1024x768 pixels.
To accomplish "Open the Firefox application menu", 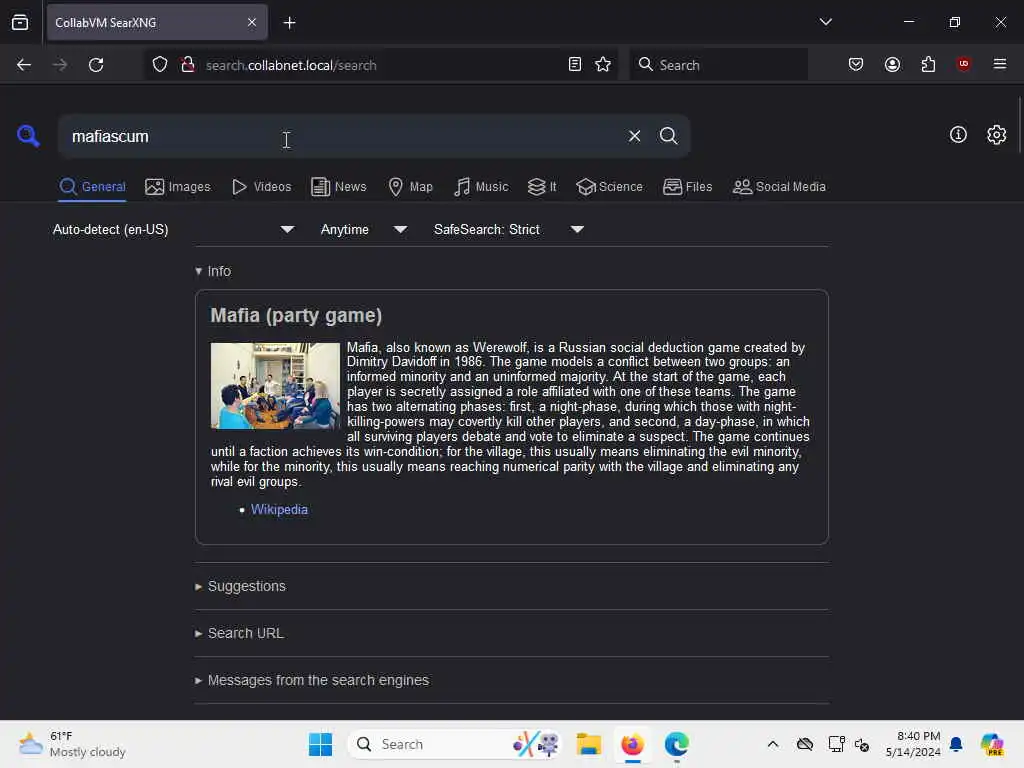I will (1000, 64).
